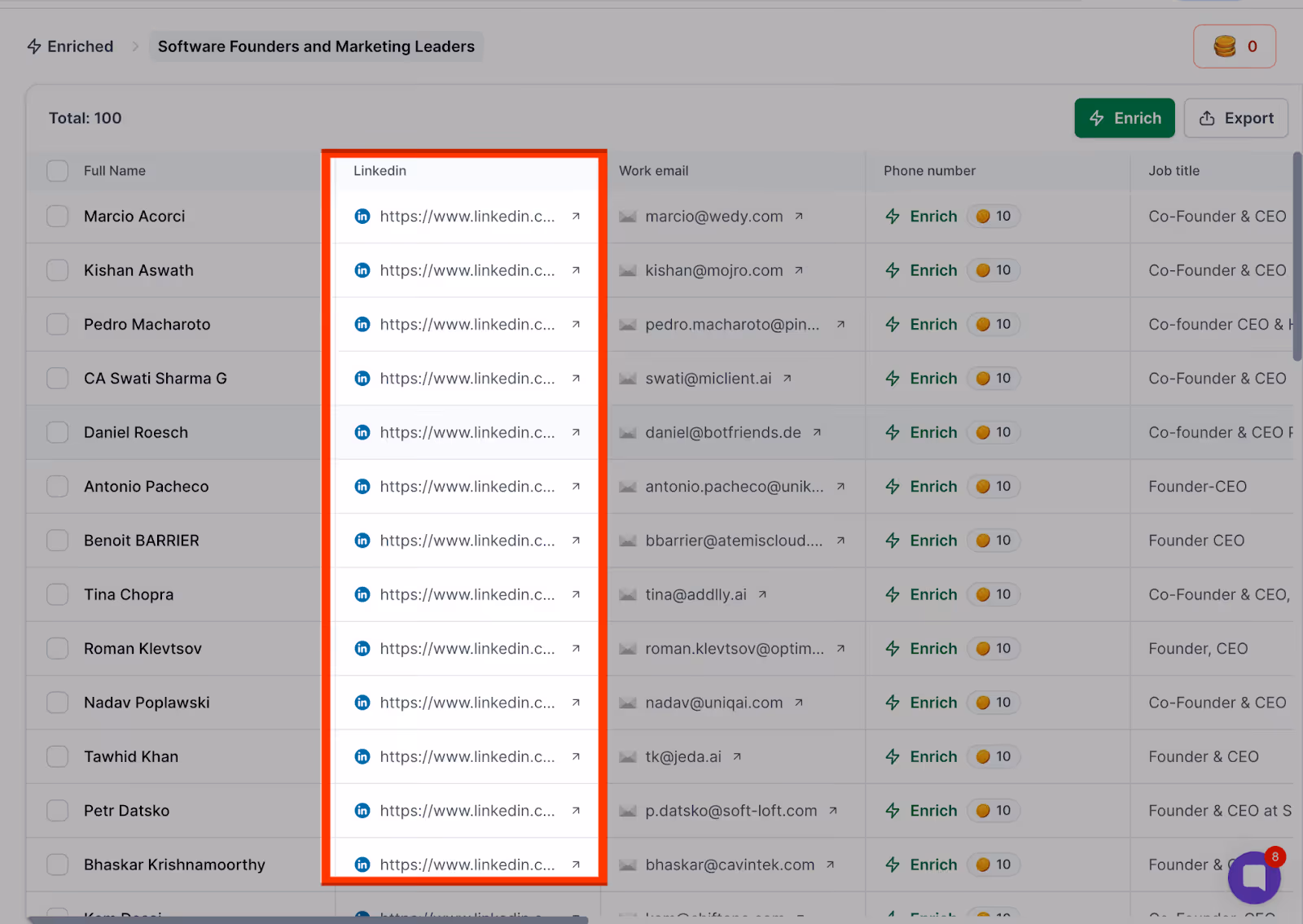Select the header checkbox to choose all rows
This screenshot has height=924, width=1303.
pyautogui.click(x=57, y=171)
